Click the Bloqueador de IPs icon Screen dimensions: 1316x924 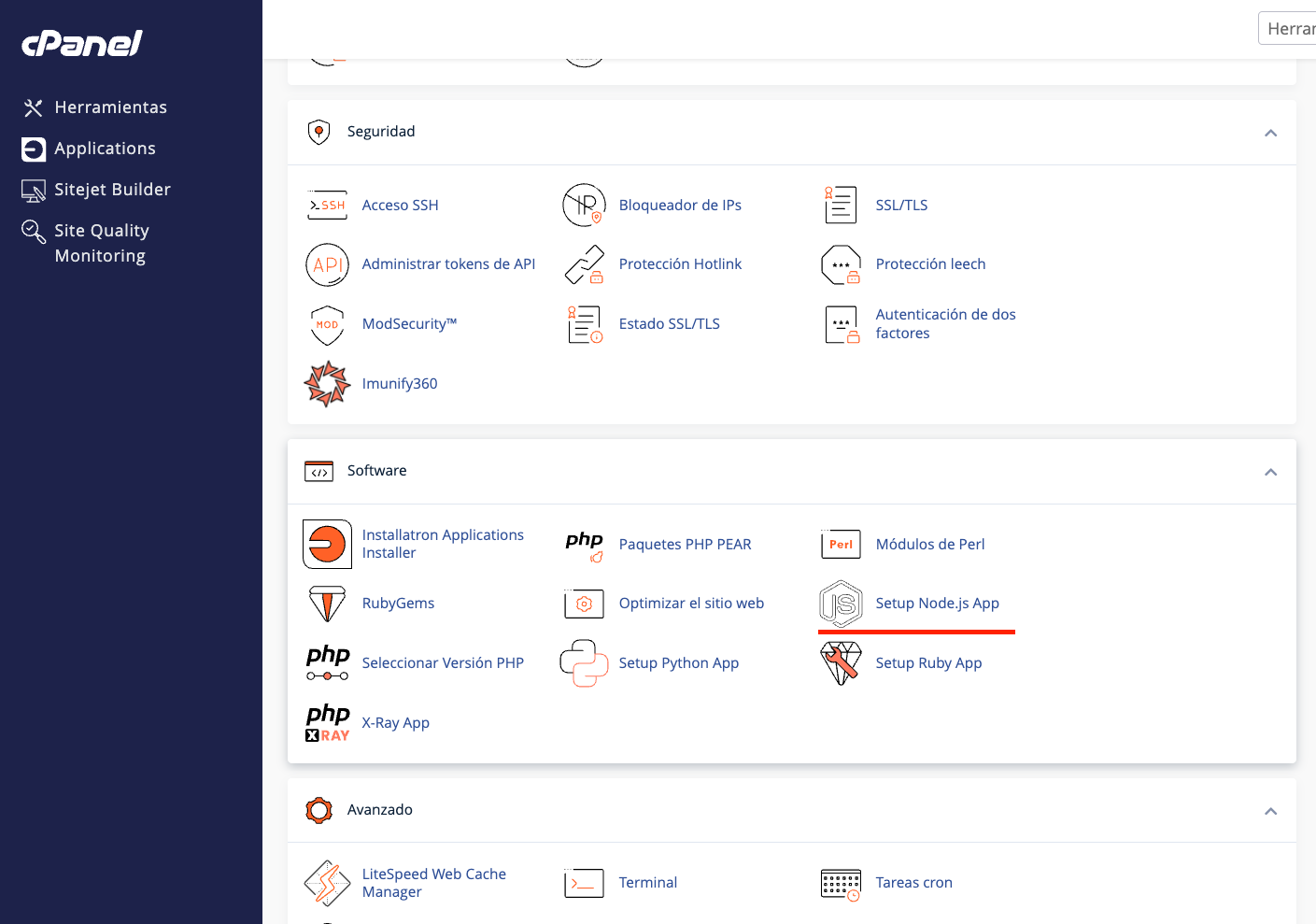585,206
